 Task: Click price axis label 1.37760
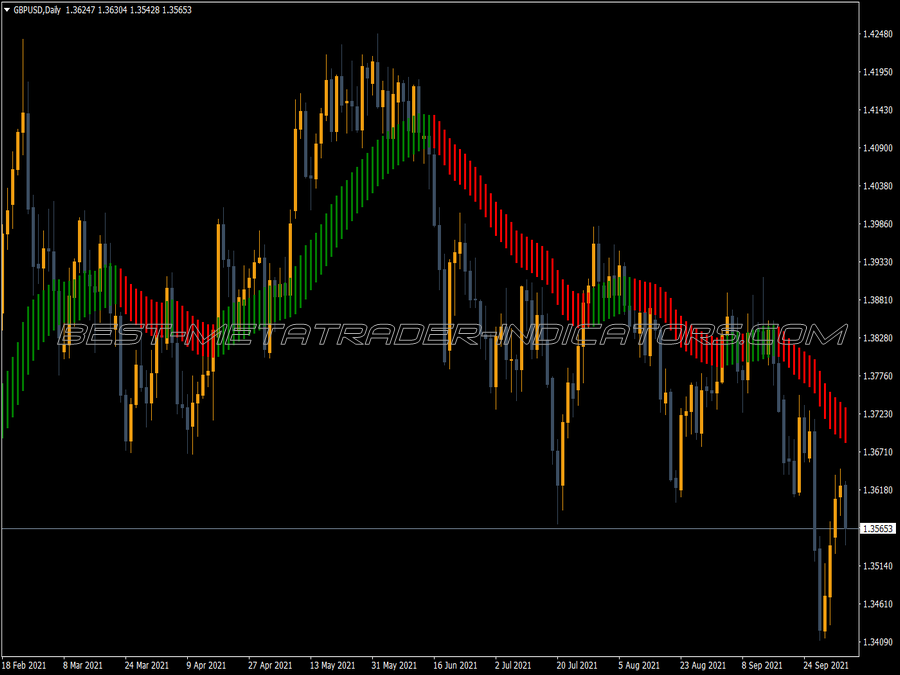pyautogui.click(x=878, y=376)
